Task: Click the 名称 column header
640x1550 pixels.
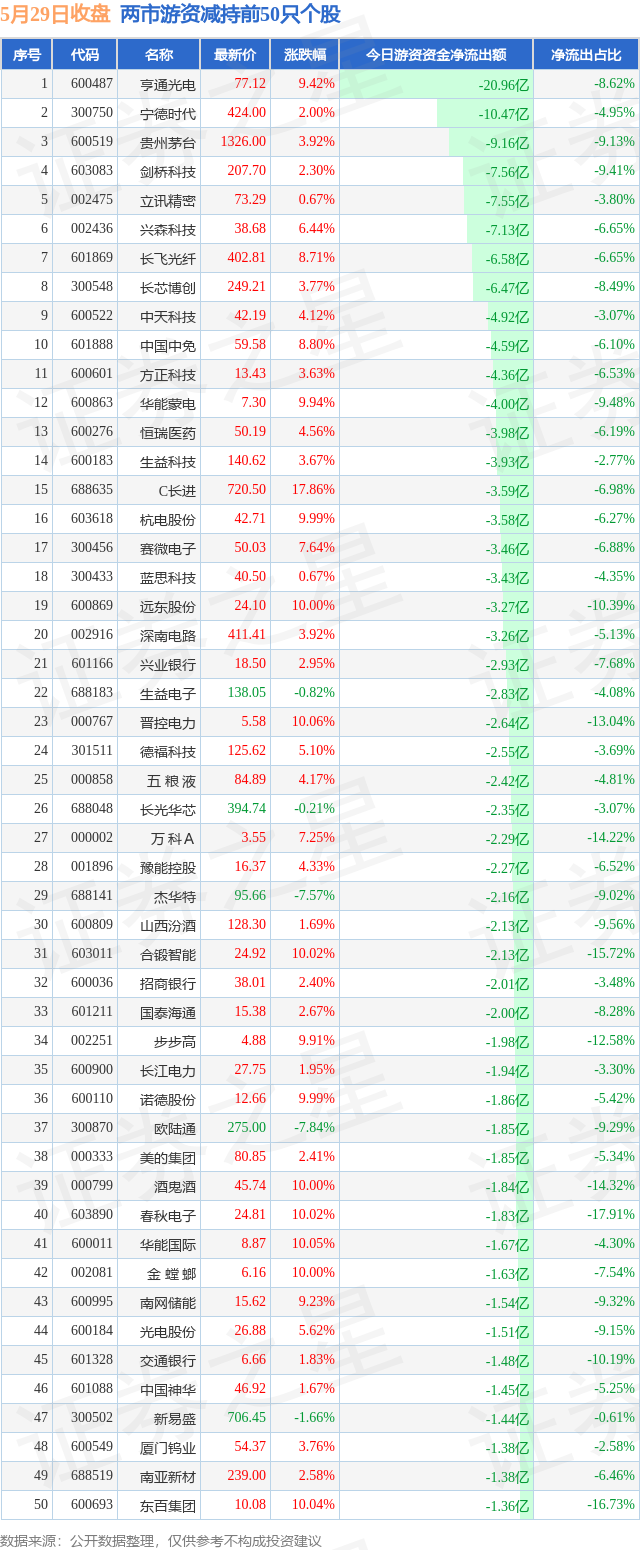Action: [x=158, y=55]
